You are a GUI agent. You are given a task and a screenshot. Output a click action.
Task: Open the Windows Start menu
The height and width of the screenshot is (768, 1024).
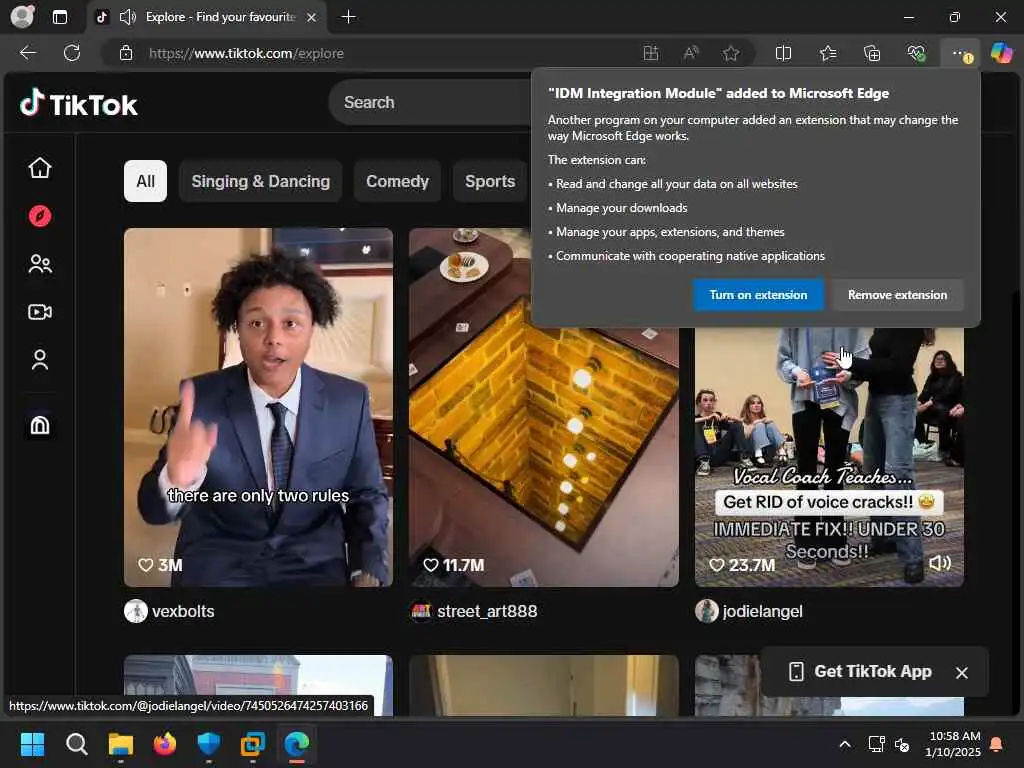pyautogui.click(x=32, y=744)
